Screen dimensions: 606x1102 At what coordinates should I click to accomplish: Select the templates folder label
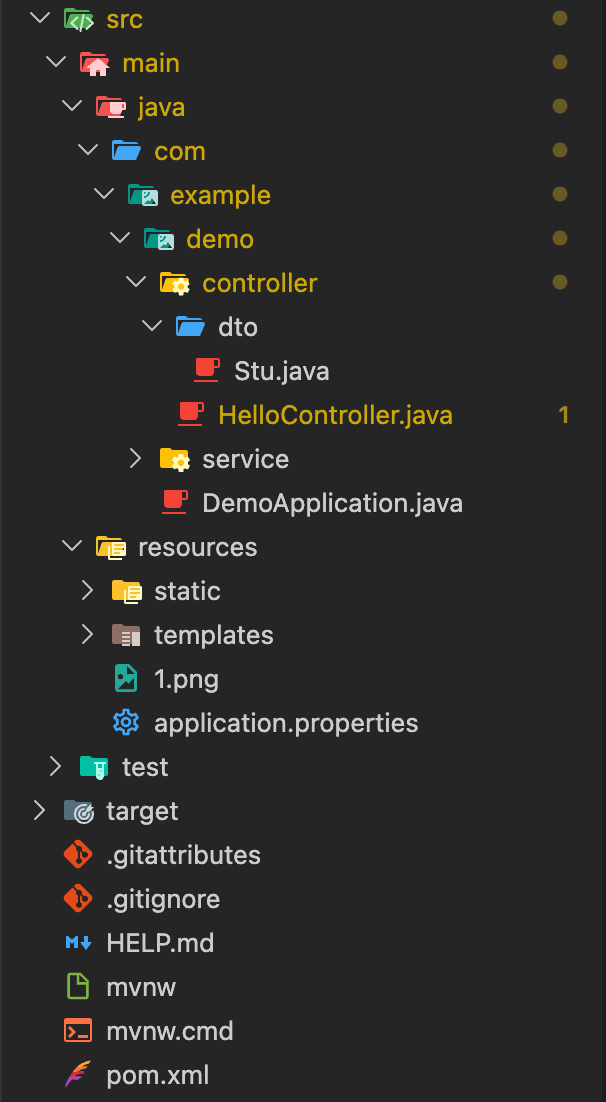coord(214,635)
